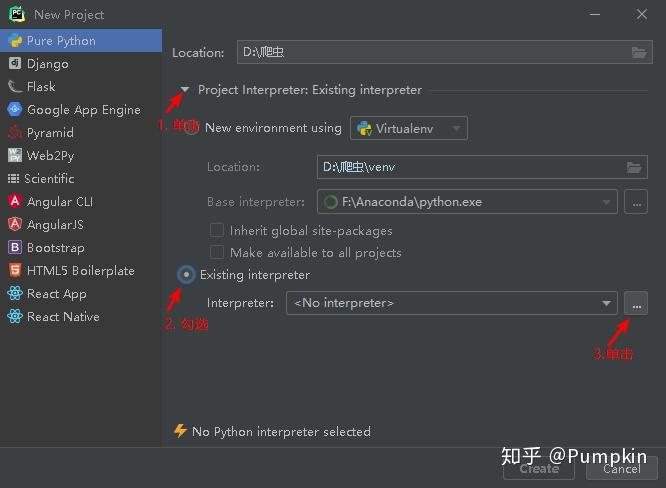Close the New Project dialog

[x=642, y=14]
